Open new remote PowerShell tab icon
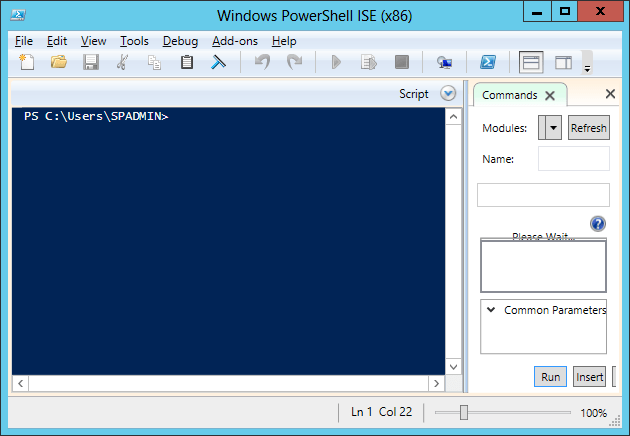 coord(444,62)
